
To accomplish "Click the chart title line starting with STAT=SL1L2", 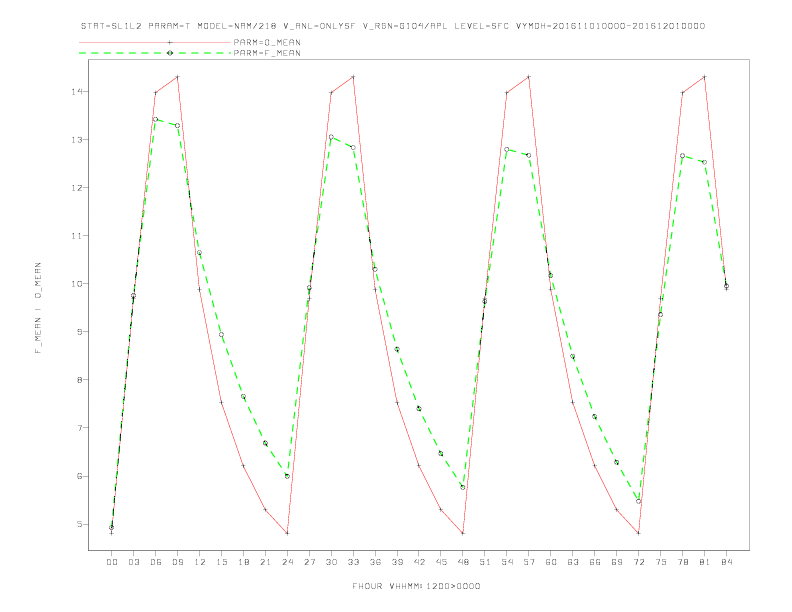I will point(392,26).
